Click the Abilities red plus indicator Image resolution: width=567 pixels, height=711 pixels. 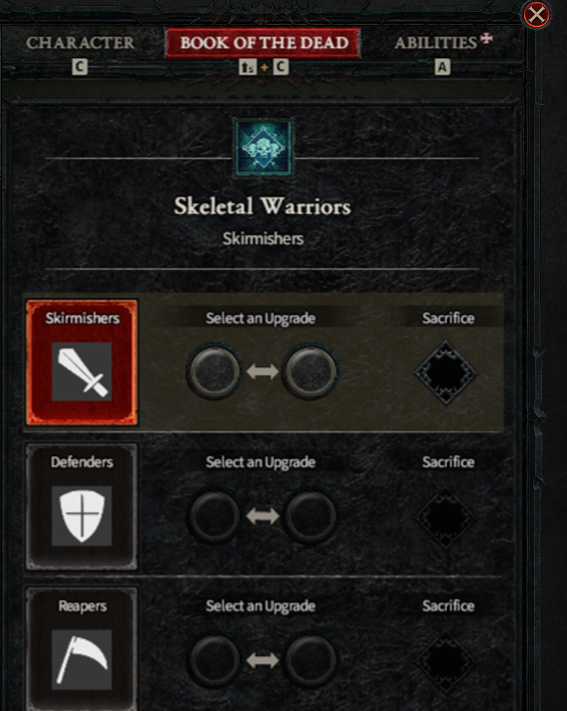[486, 38]
